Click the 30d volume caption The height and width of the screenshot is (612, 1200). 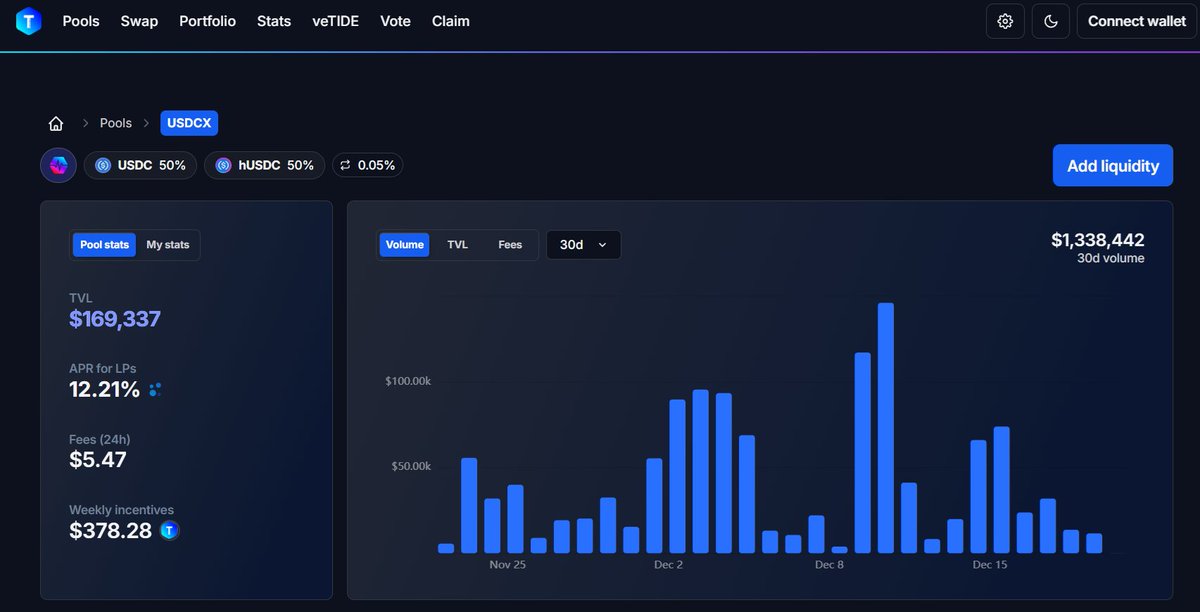(1111, 258)
